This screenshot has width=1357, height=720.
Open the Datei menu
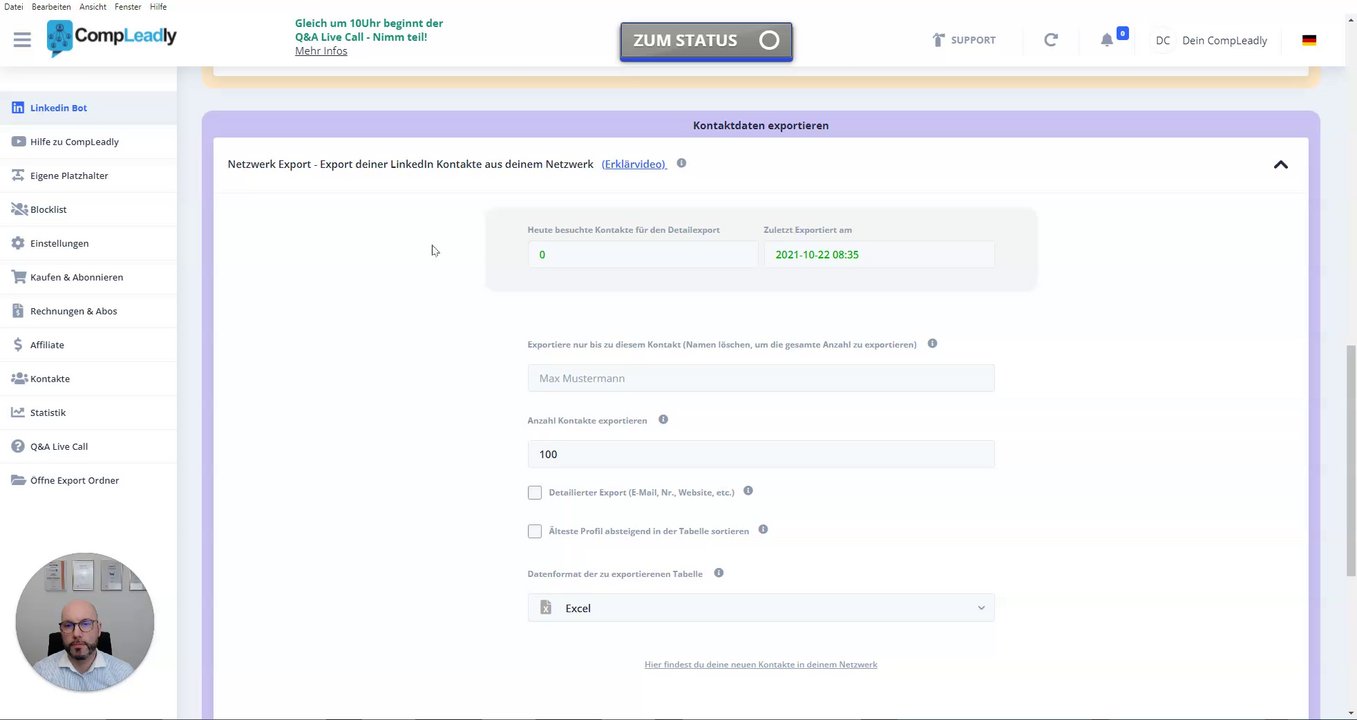tap(14, 6)
